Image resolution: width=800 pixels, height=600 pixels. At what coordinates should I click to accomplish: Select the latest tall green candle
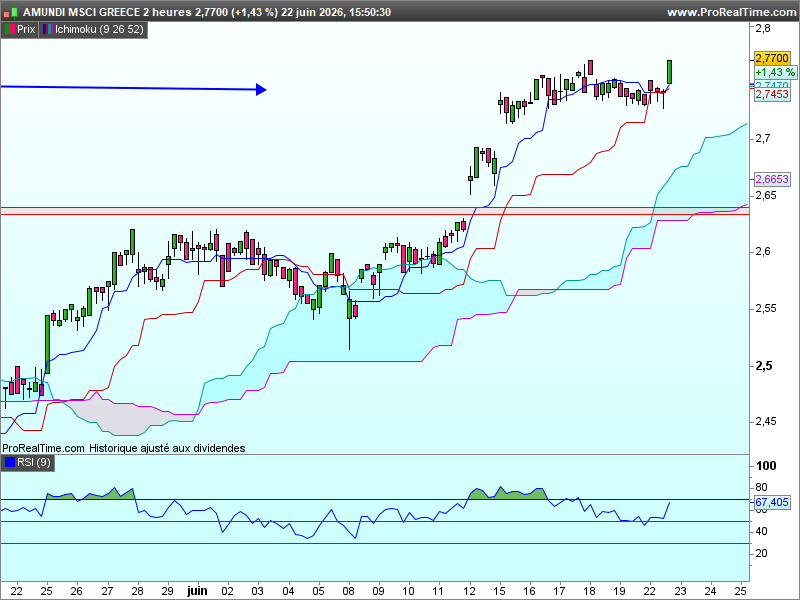pos(669,72)
